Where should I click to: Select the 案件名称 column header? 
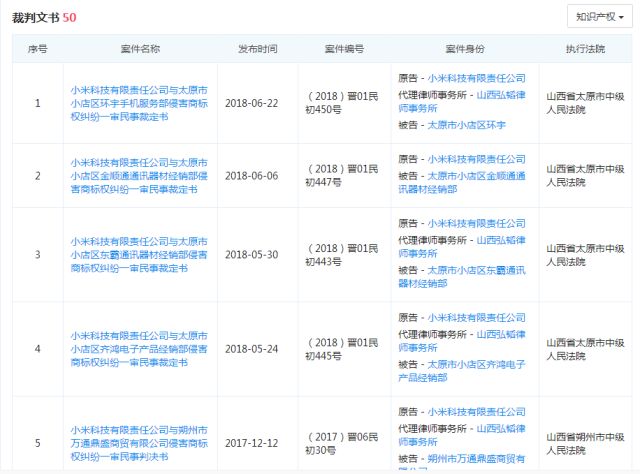coord(140,49)
